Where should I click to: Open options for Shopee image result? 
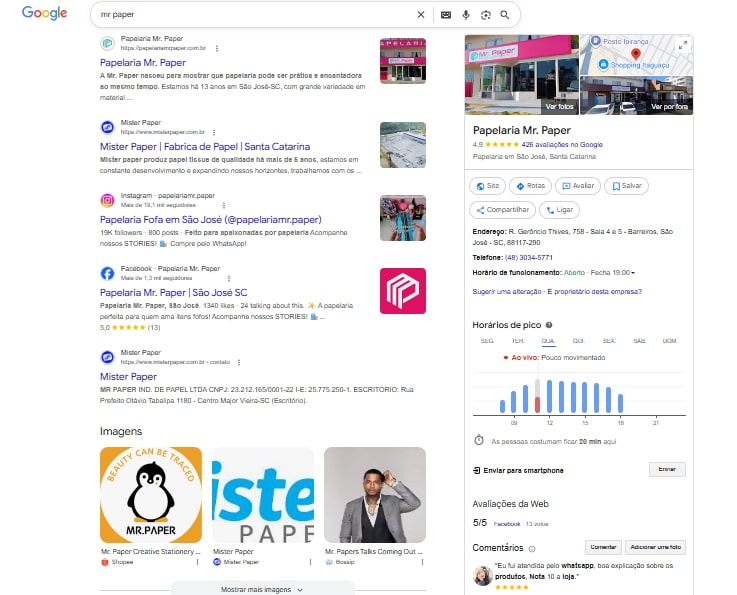197,562
